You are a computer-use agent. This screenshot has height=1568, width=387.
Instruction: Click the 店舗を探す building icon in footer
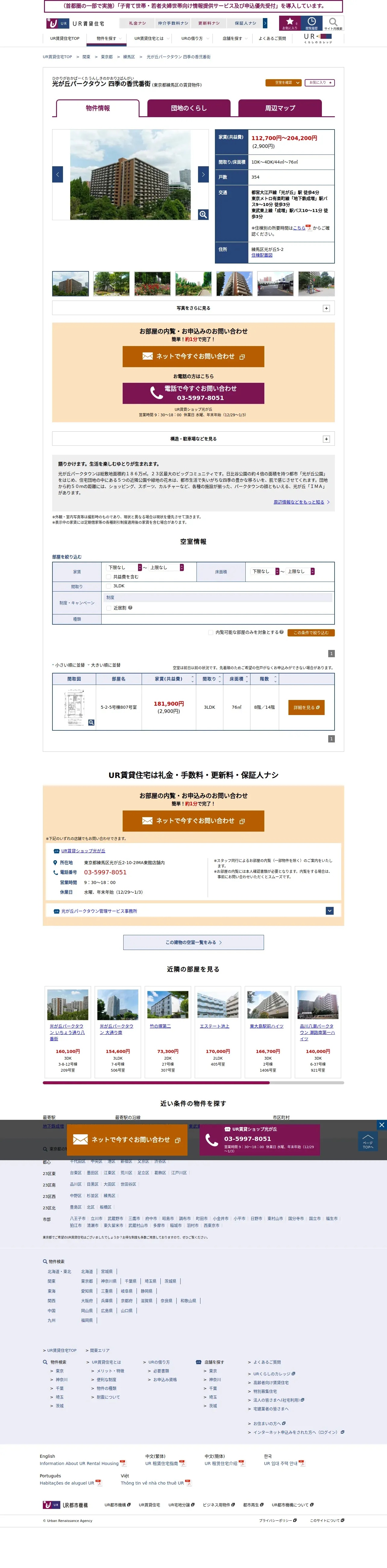pyautogui.click(x=199, y=1362)
